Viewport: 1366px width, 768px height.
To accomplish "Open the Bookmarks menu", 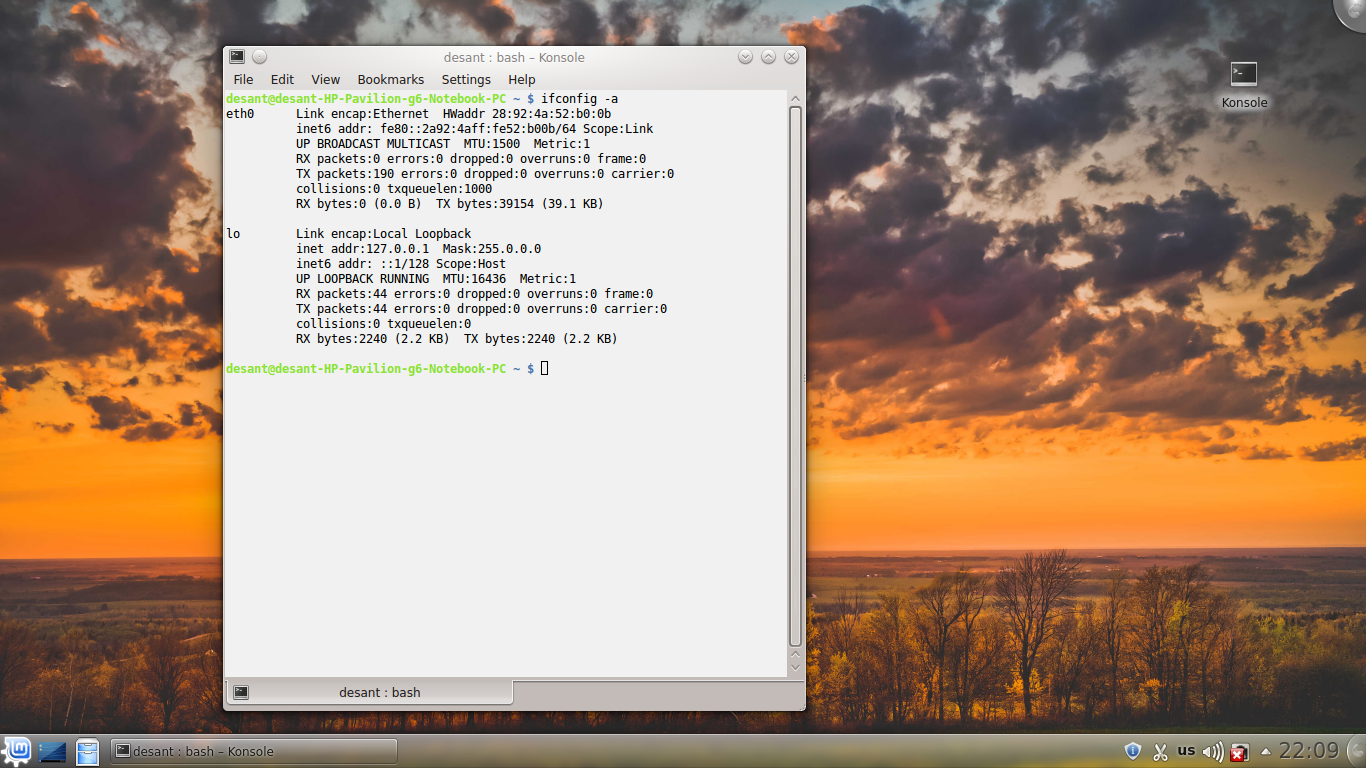I will coord(390,79).
